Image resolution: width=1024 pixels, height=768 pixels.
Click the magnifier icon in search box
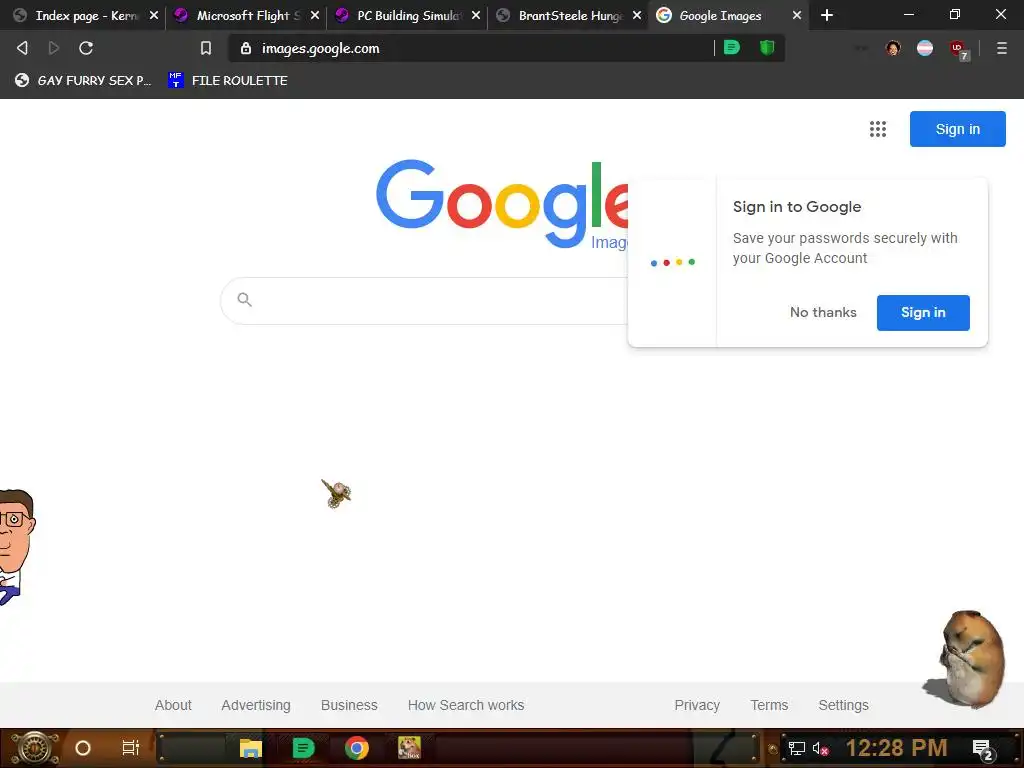pos(244,299)
